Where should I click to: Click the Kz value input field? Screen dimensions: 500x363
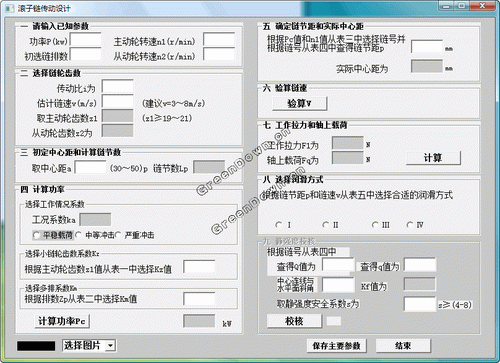tap(199, 267)
